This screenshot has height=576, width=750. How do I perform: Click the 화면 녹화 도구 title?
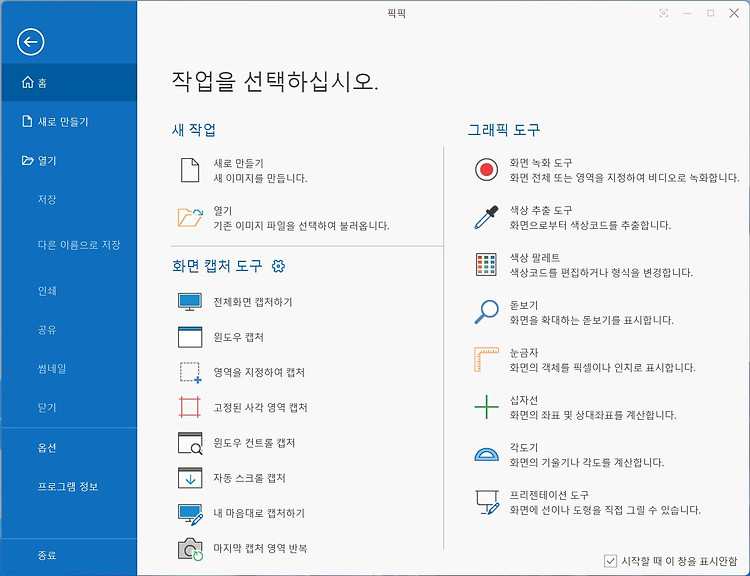pyautogui.click(x=541, y=163)
